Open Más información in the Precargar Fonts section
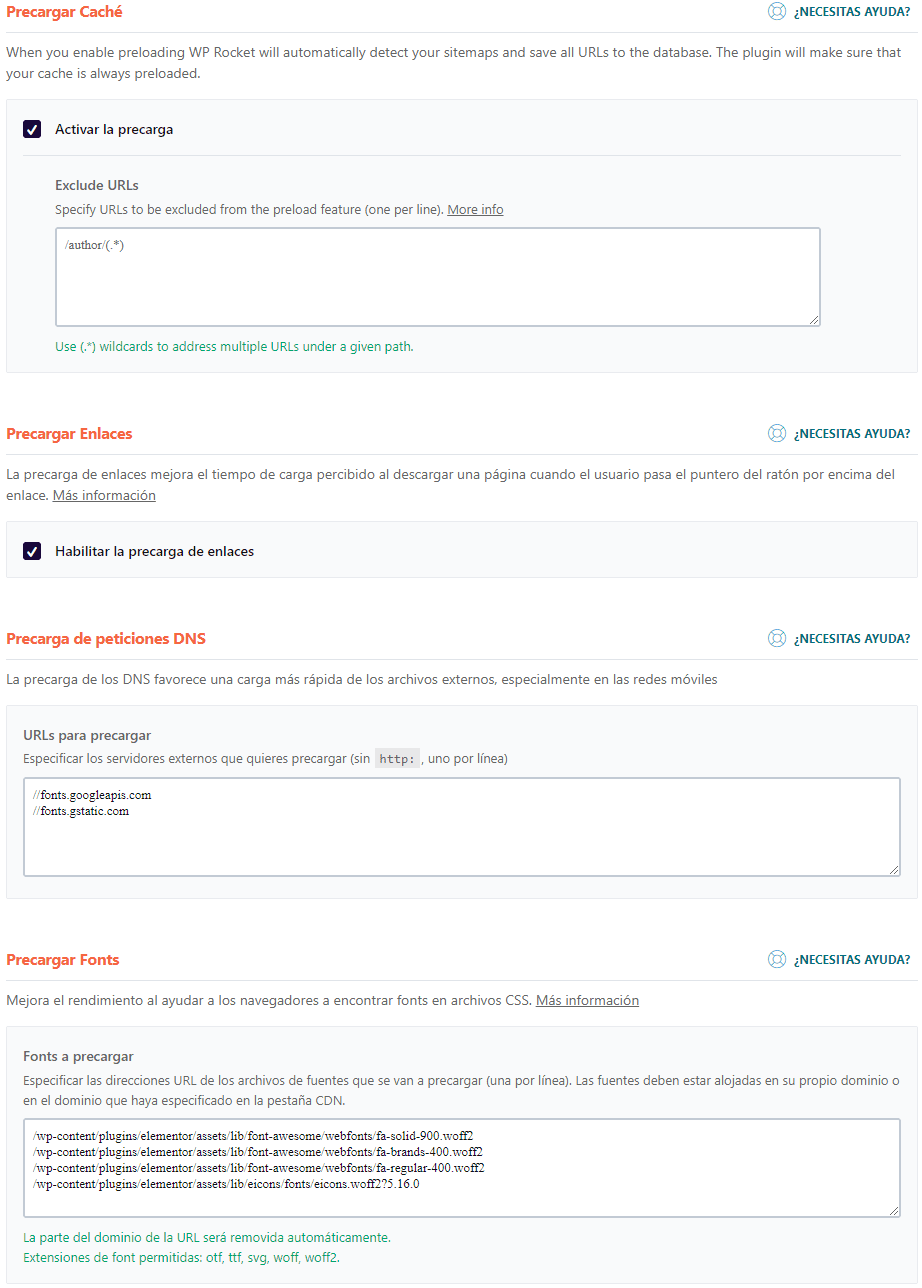Screen dimensions: 922x1288 pos(587,999)
